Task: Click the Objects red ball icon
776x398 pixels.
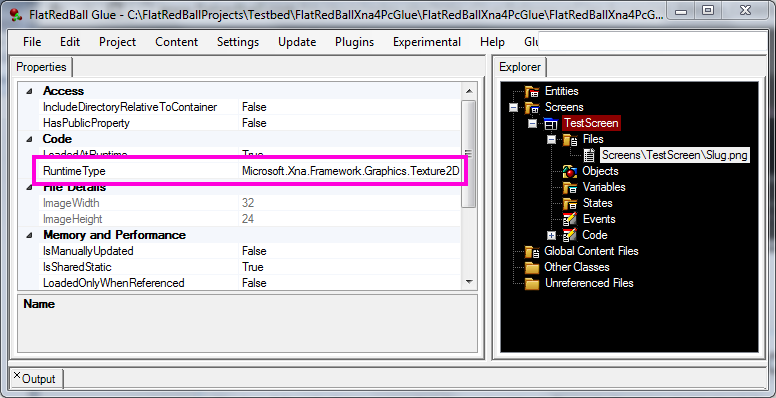Action: [x=570, y=171]
